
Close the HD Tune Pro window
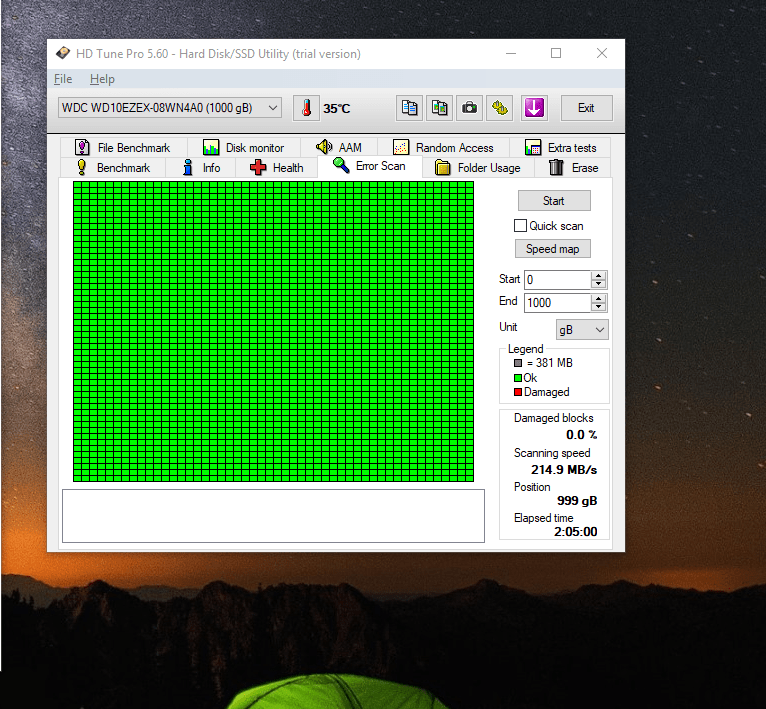click(602, 53)
